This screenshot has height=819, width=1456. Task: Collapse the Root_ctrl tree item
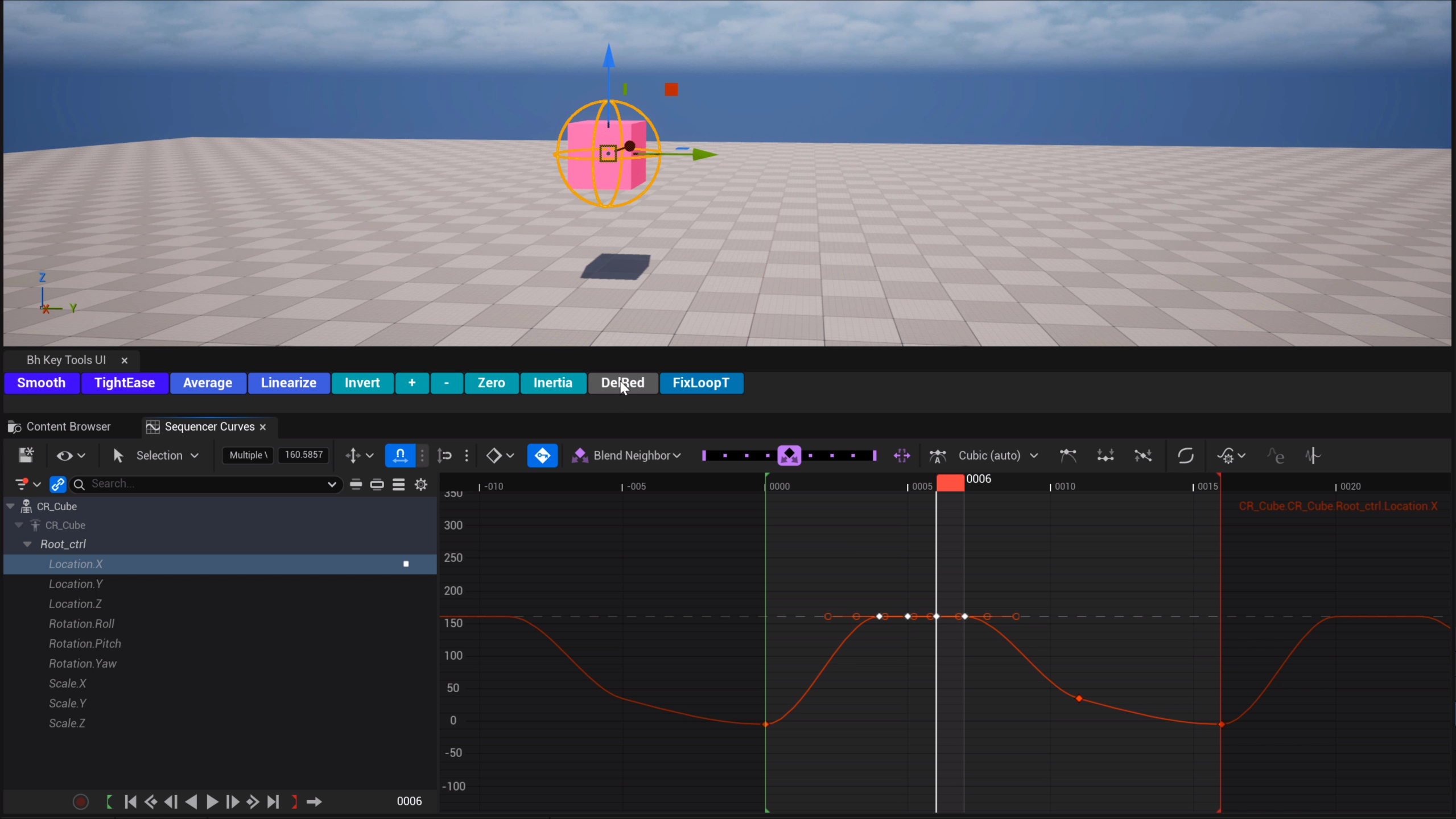pyautogui.click(x=27, y=544)
